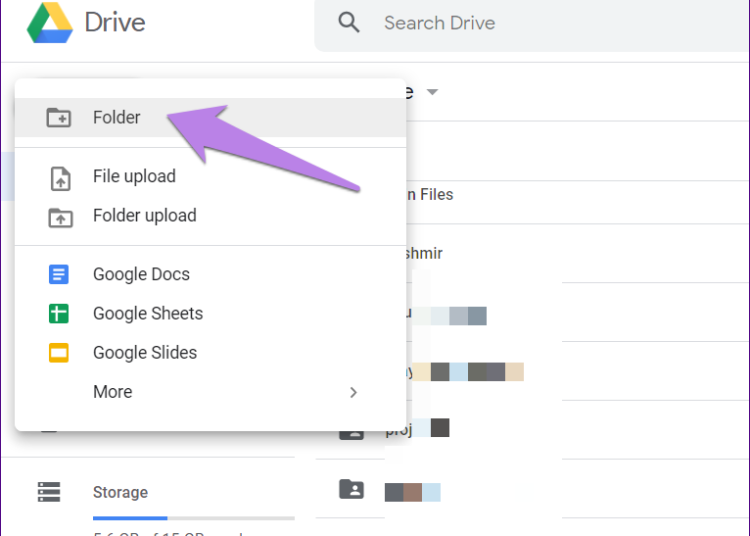Image resolution: width=750 pixels, height=536 pixels.
Task: Create a new Google Sheets spreadsheet
Action: (x=210, y=314)
